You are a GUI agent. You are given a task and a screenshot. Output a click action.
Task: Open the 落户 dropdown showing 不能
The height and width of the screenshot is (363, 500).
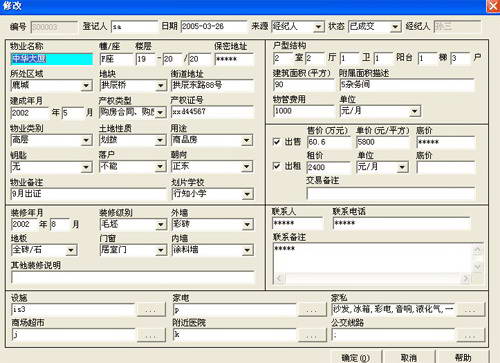(x=161, y=167)
